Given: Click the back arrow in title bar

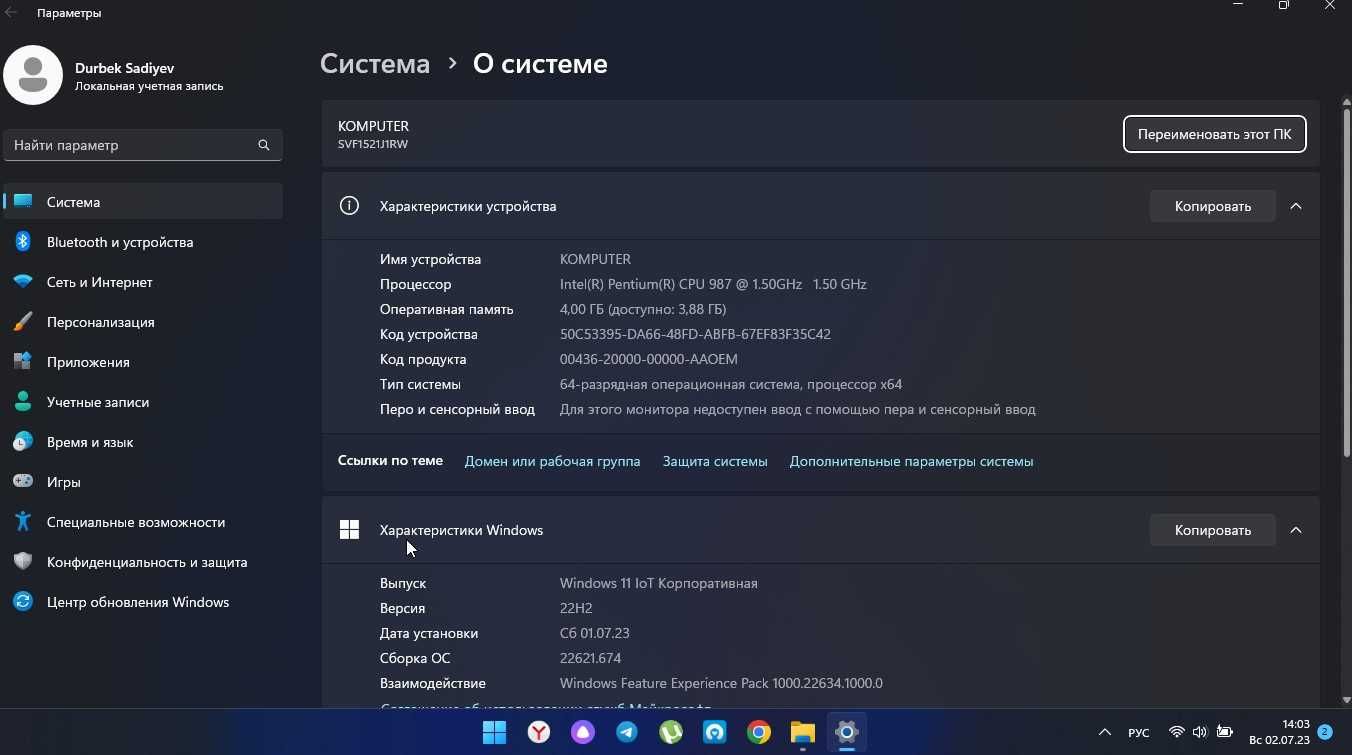Looking at the screenshot, I should (x=12, y=13).
